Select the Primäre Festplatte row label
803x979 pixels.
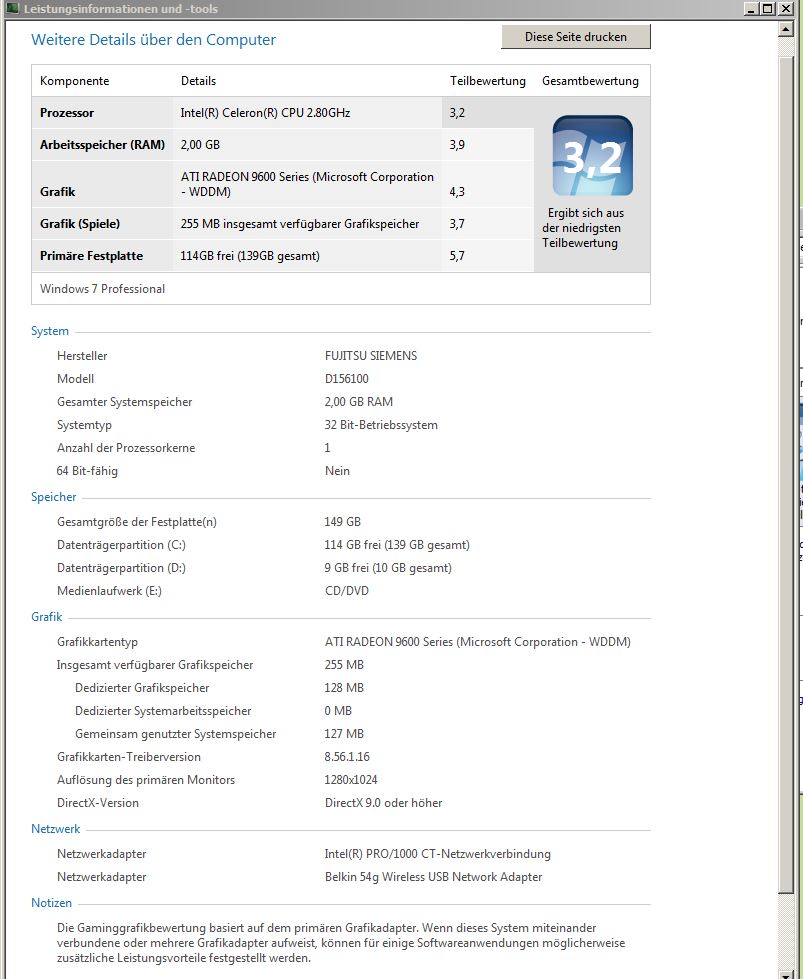click(x=91, y=255)
